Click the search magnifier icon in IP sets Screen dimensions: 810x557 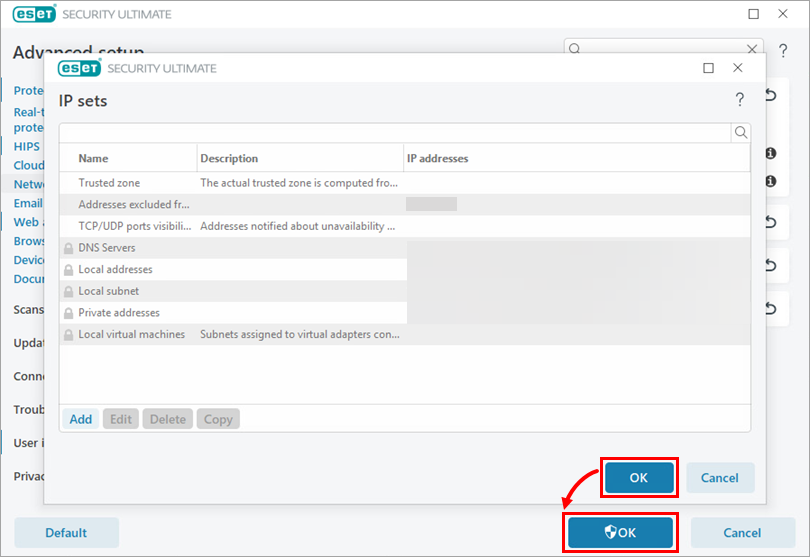(740, 132)
